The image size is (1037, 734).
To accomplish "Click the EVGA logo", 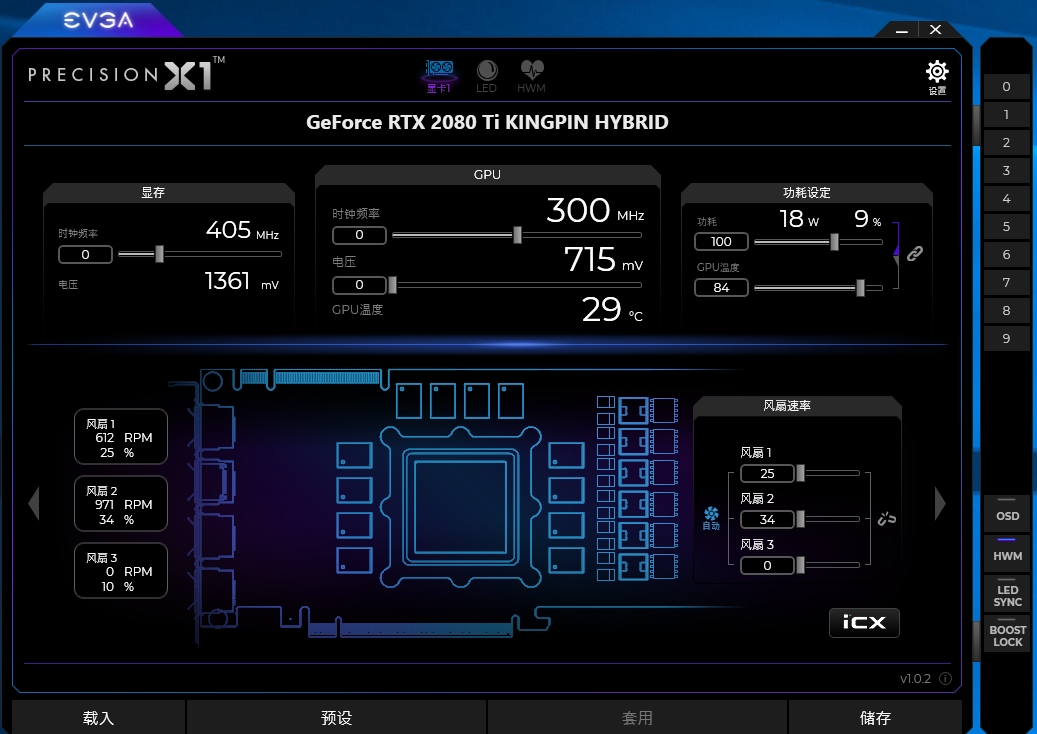I will pos(98,20).
